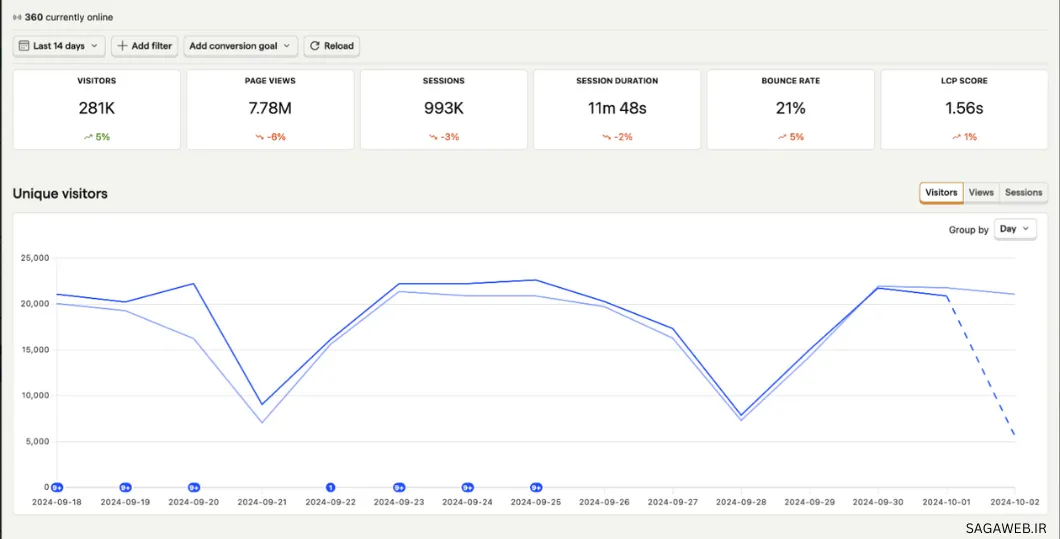Image resolution: width=1060 pixels, height=539 pixels.
Task: Click the calendar icon in date range button
Action: pyautogui.click(x=24, y=46)
